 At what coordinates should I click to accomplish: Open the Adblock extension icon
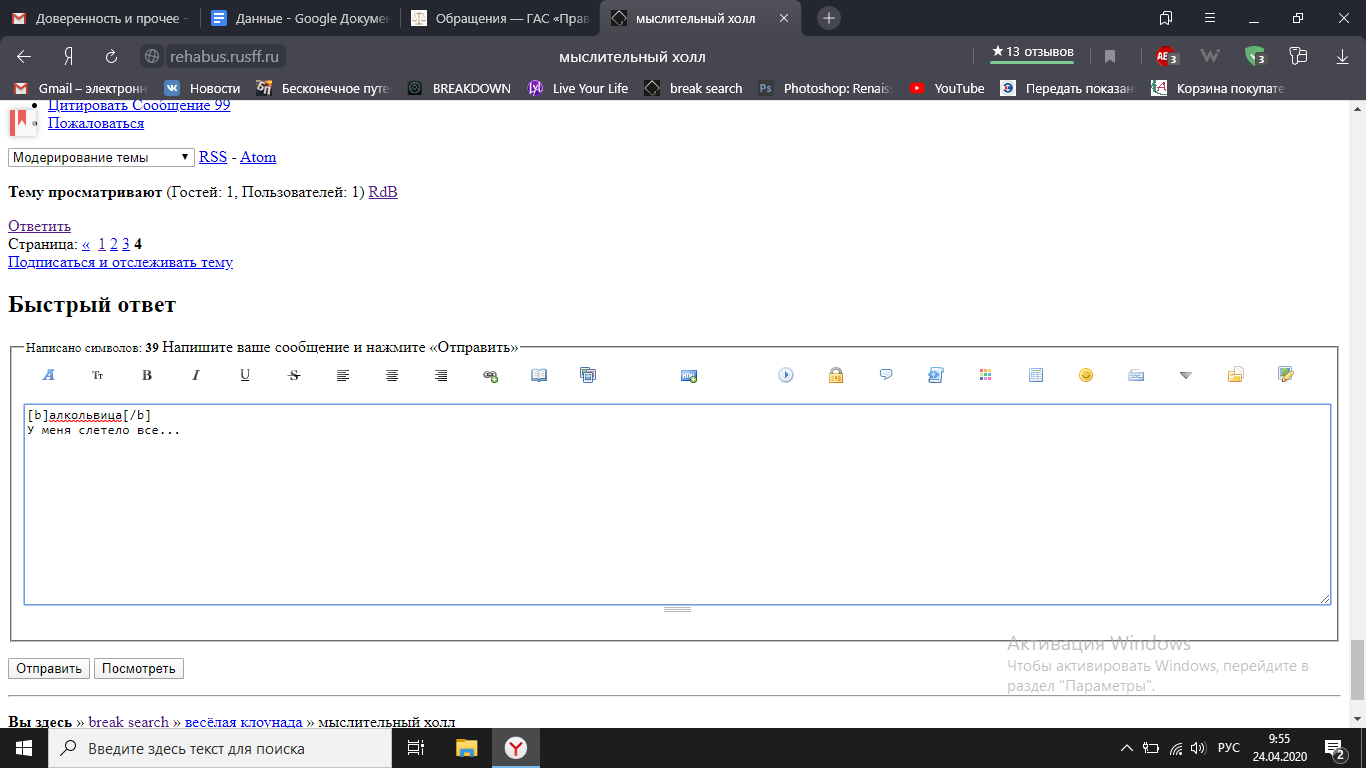pyautogui.click(x=1166, y=57)
